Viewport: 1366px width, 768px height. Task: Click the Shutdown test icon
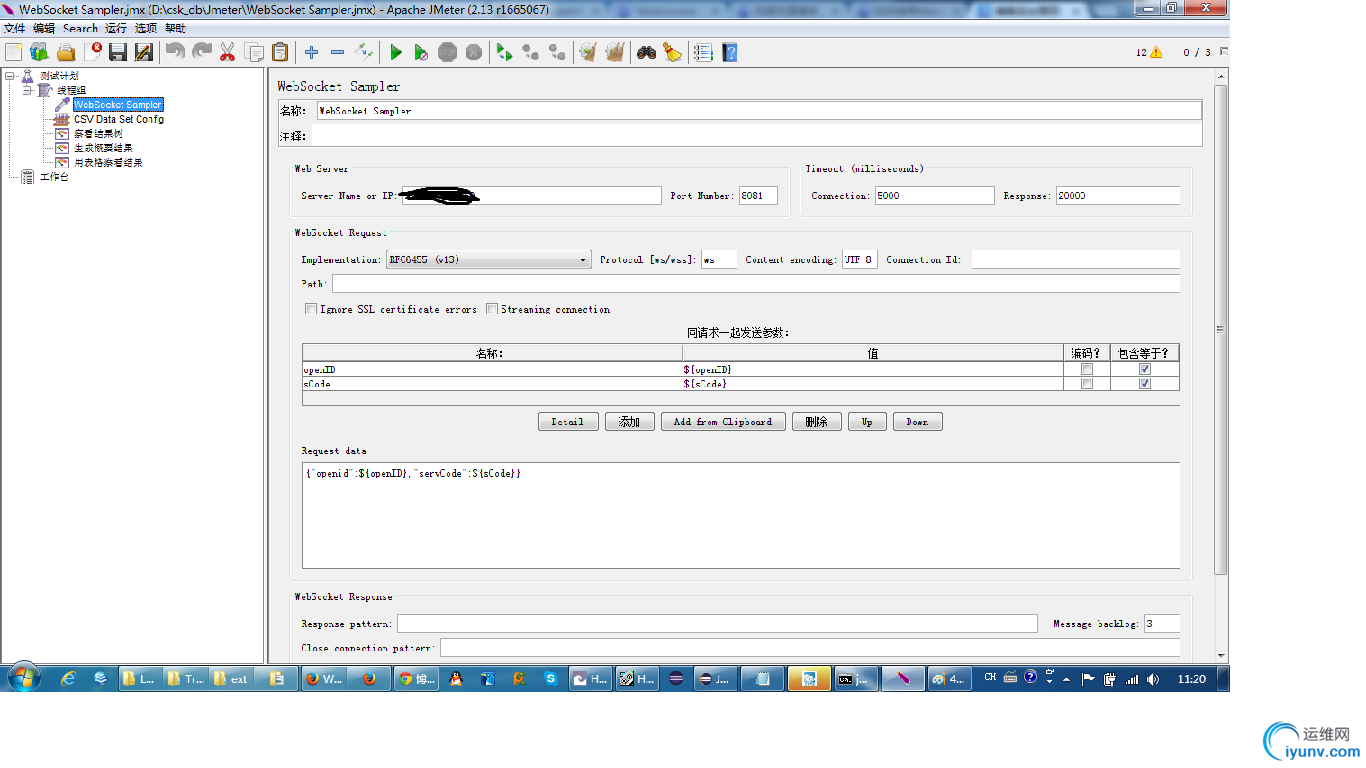474,52
